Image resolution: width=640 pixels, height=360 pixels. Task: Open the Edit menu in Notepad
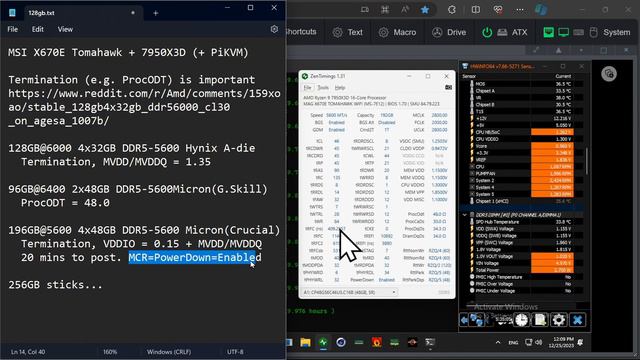(38, 29)
